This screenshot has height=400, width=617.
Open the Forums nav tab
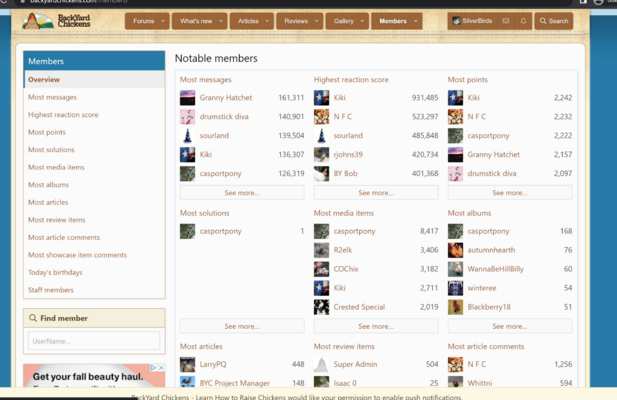point(144,21)
